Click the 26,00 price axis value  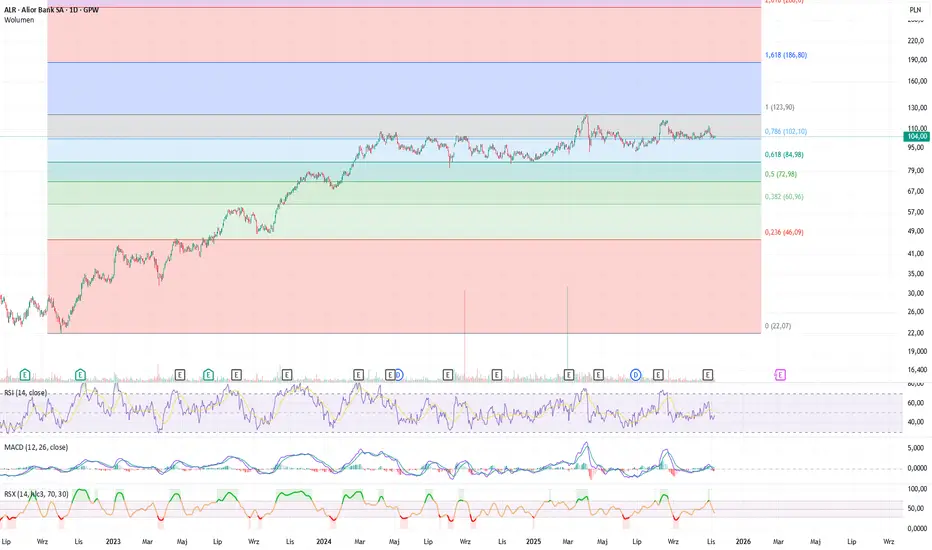(x=916, y=312)
